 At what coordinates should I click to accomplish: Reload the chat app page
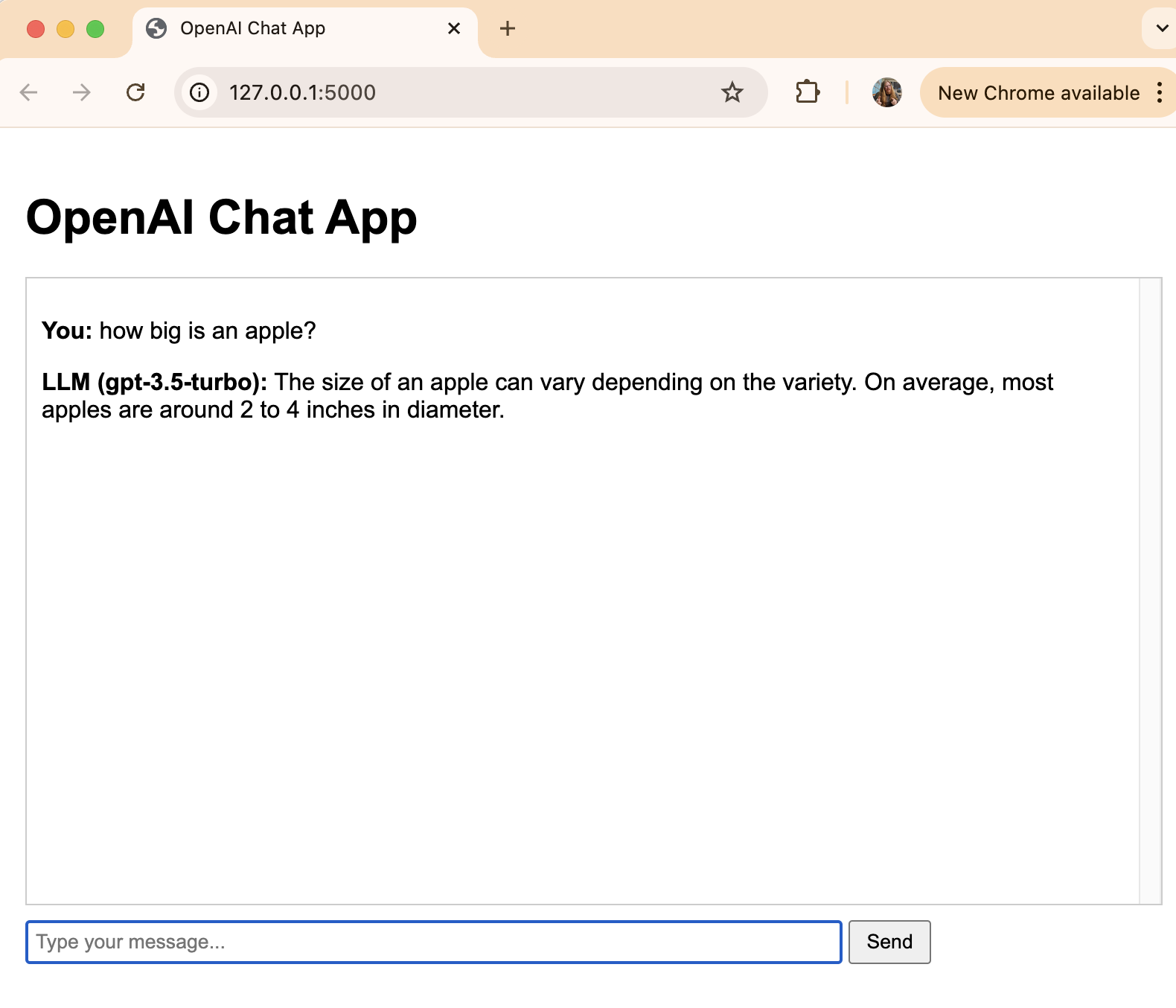pyautogui.click(x=135, y=92)
